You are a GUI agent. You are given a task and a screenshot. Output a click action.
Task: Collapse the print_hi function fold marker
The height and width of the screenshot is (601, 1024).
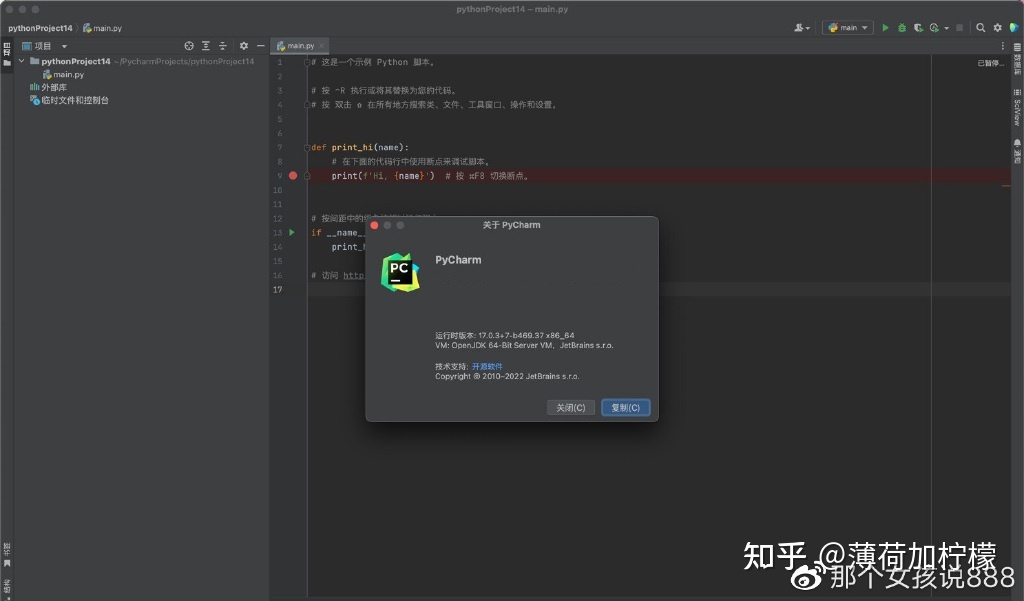coord(307,148)
